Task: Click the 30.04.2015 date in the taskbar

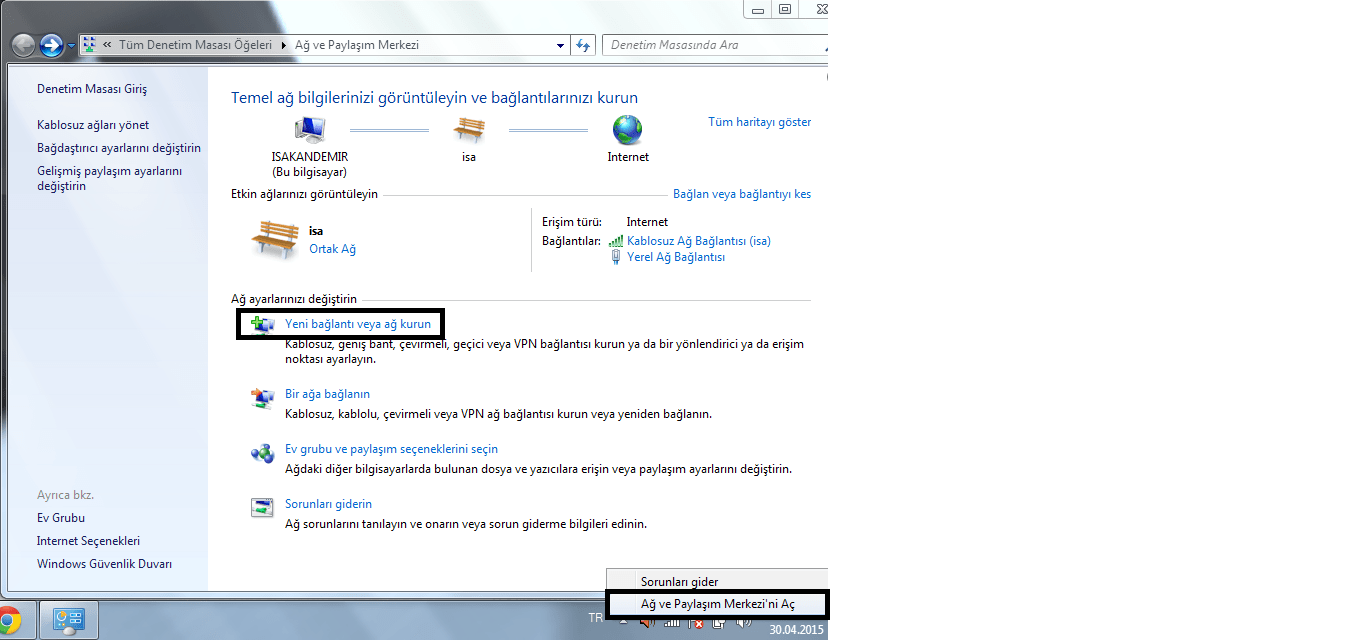Action: 796,630
